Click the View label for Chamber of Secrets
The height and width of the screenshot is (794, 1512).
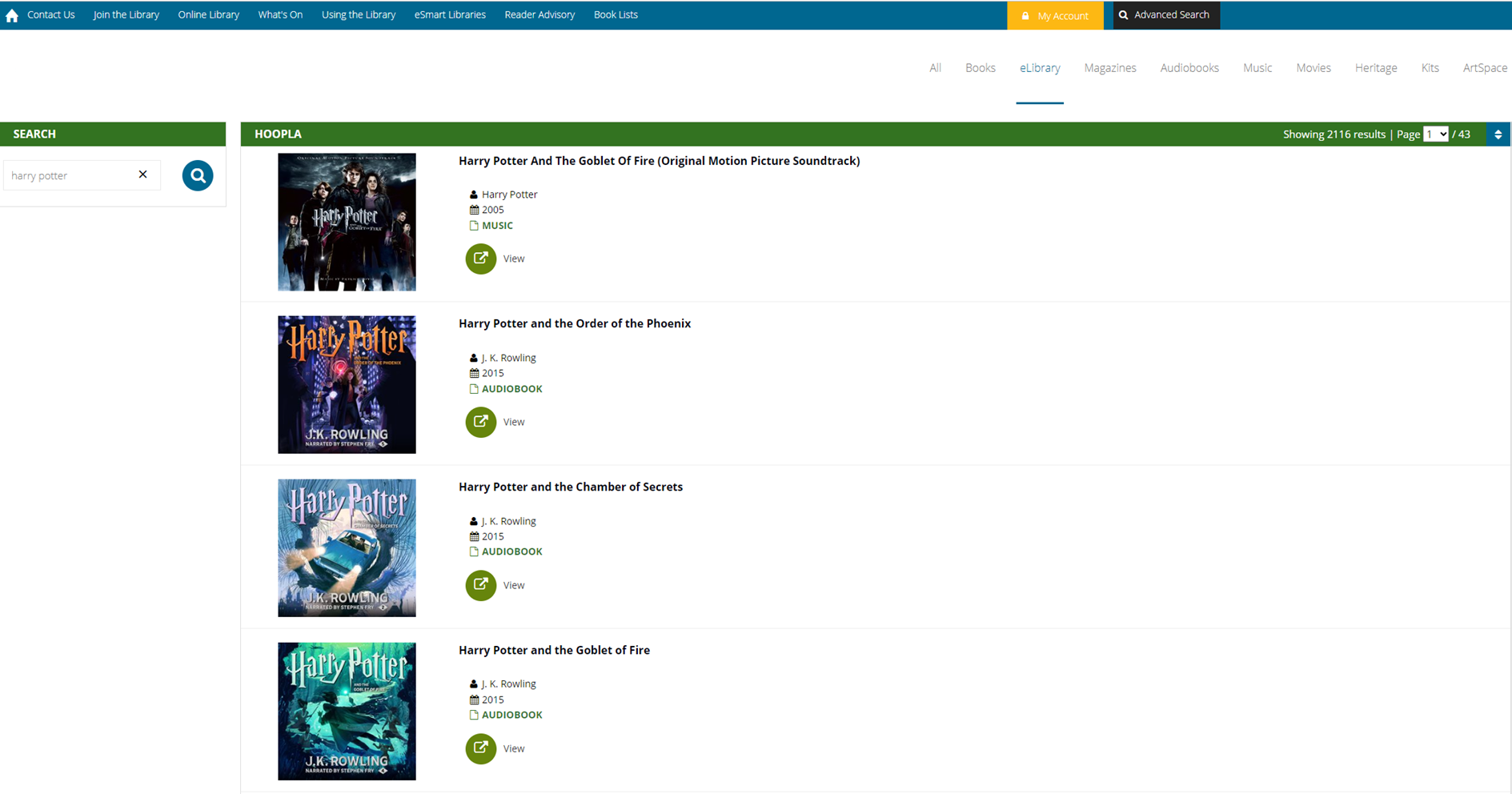(x=514, y=585)
